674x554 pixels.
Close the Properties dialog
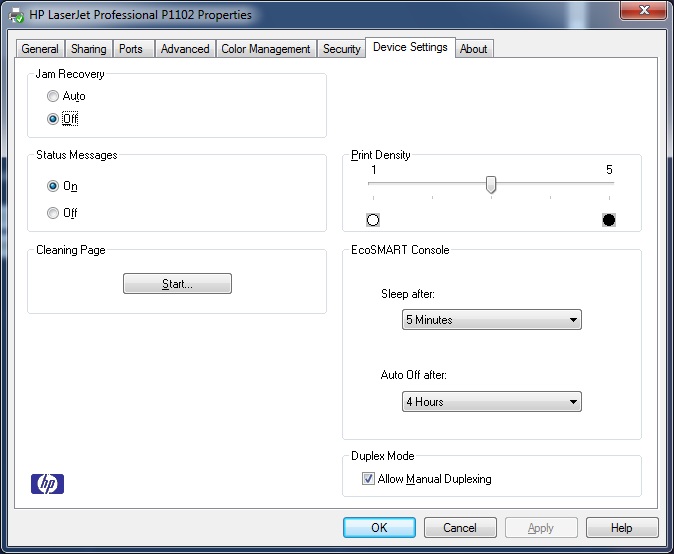(643, 10)
